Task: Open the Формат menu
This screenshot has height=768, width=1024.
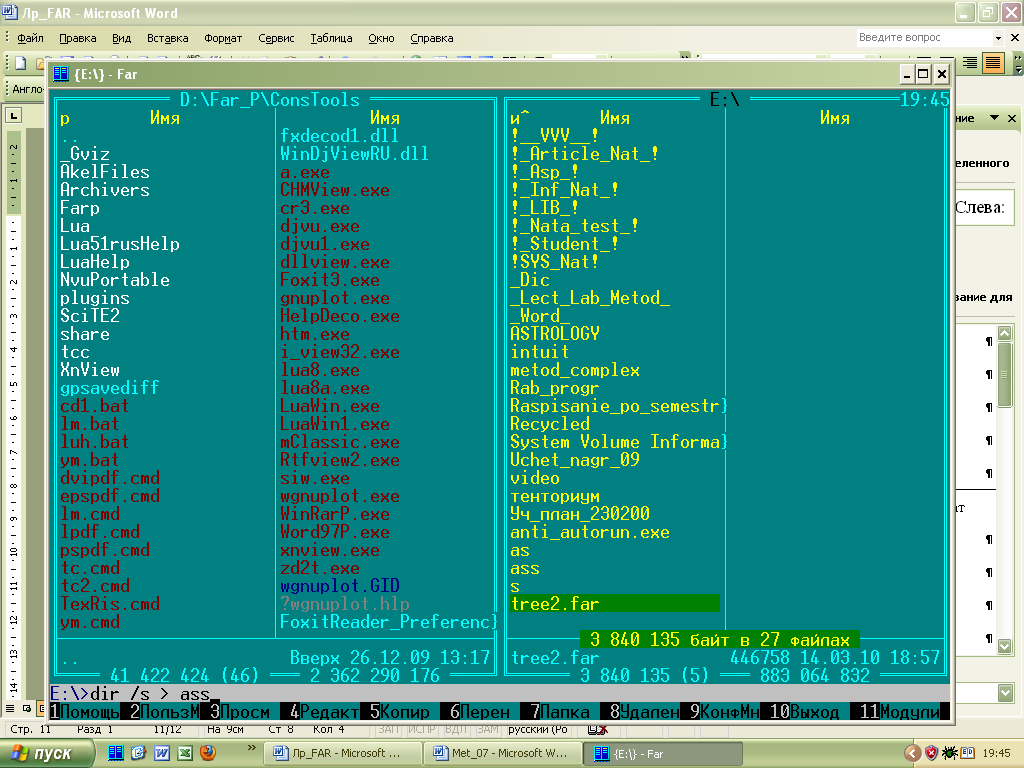Action: tap(223, 38)
